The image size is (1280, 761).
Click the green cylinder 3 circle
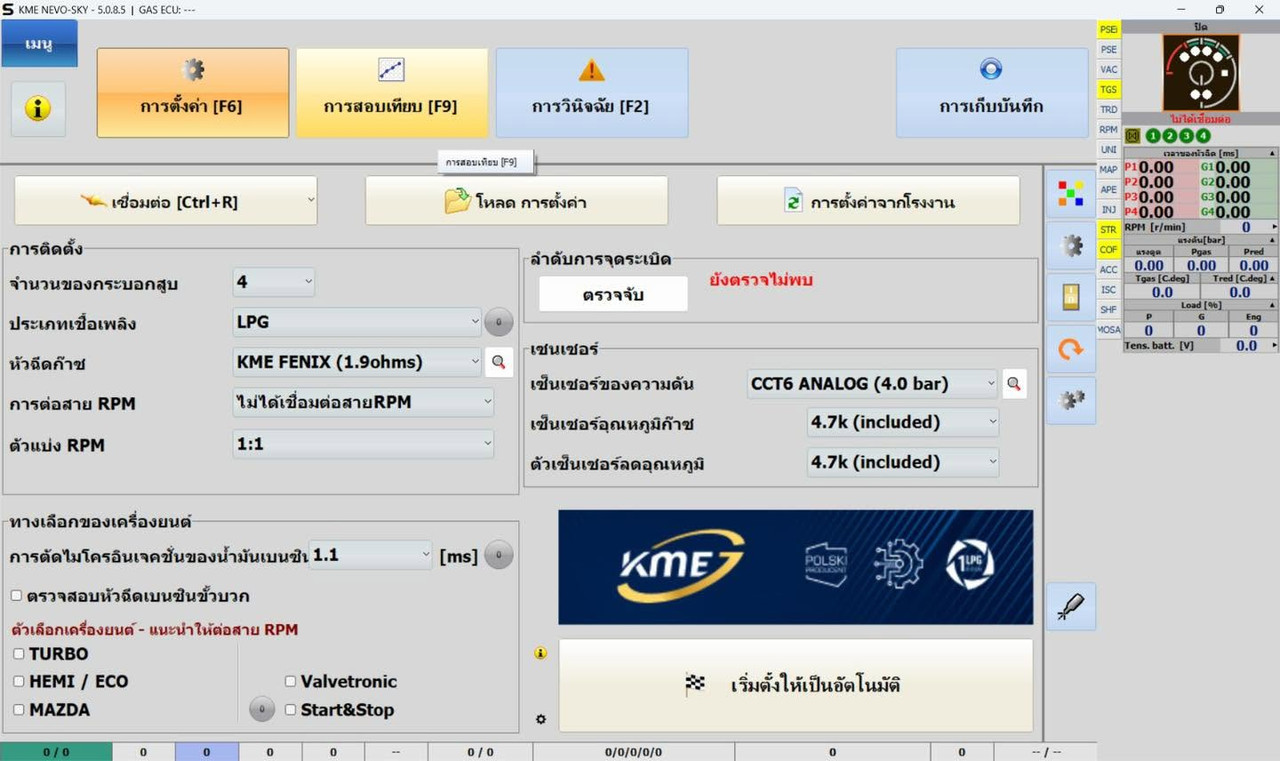1187,136
